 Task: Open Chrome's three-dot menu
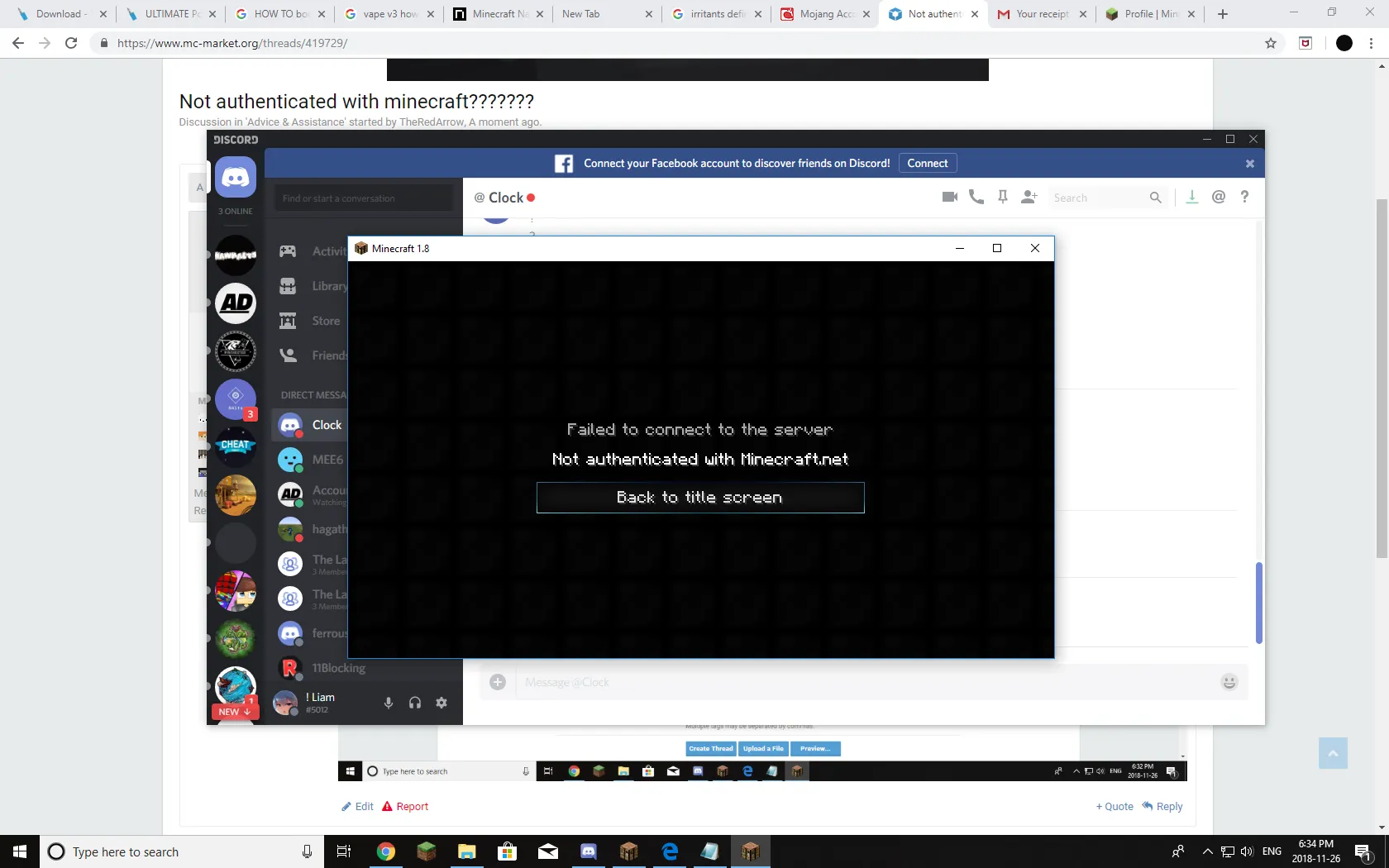pyautogui.click(x=1371, y=43)
